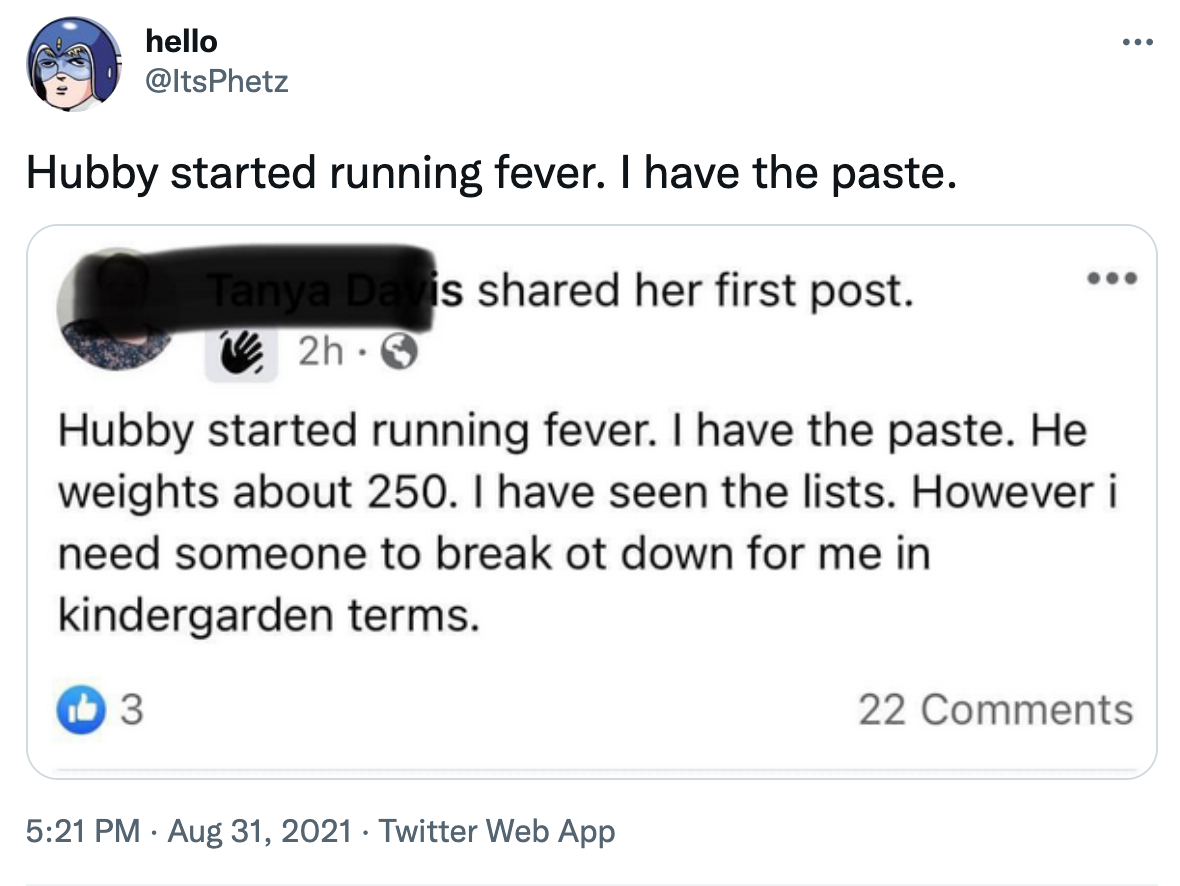This screenshot has height=886, width=1180.
Task: Open the '22 Comments' link
Action: click(x=995, y=709)
